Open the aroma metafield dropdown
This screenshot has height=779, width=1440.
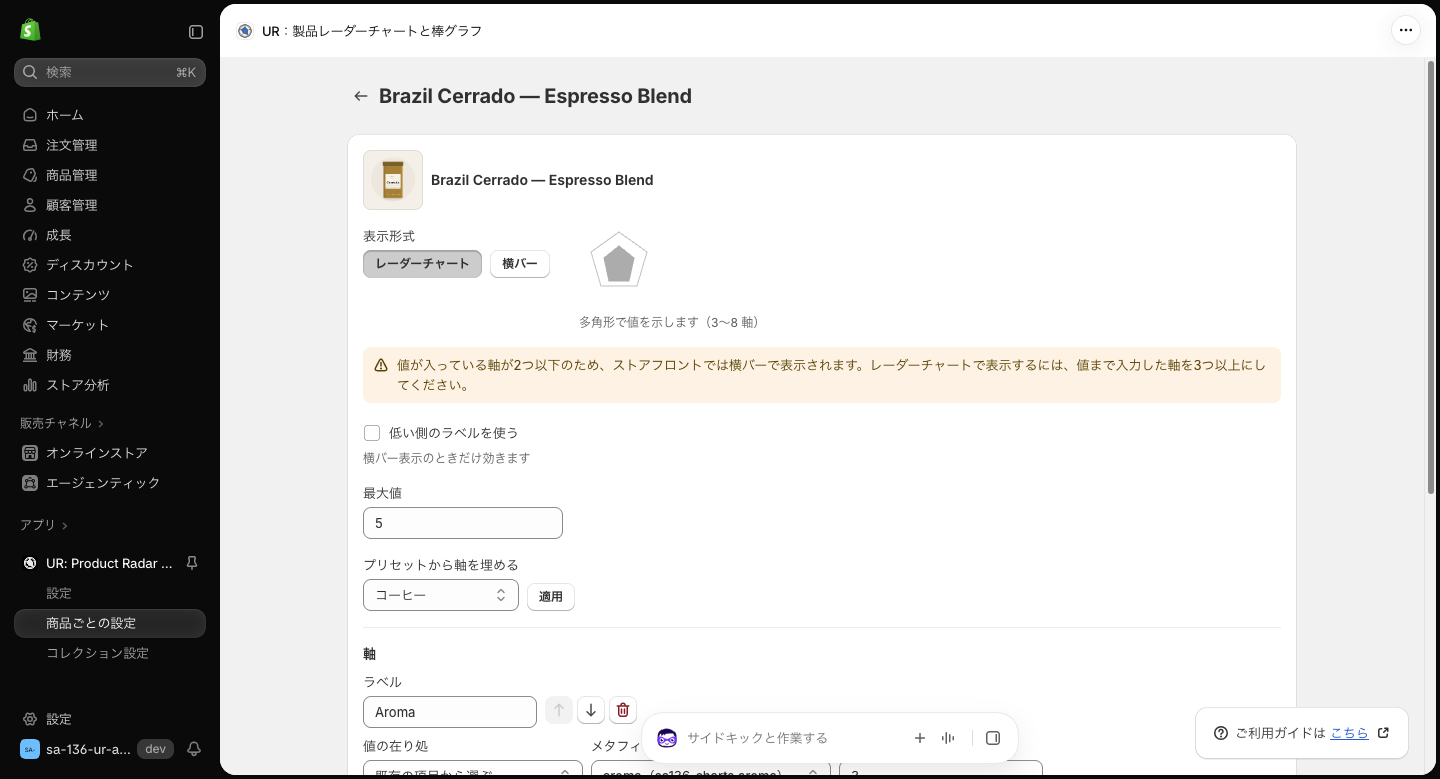point(711,770)
